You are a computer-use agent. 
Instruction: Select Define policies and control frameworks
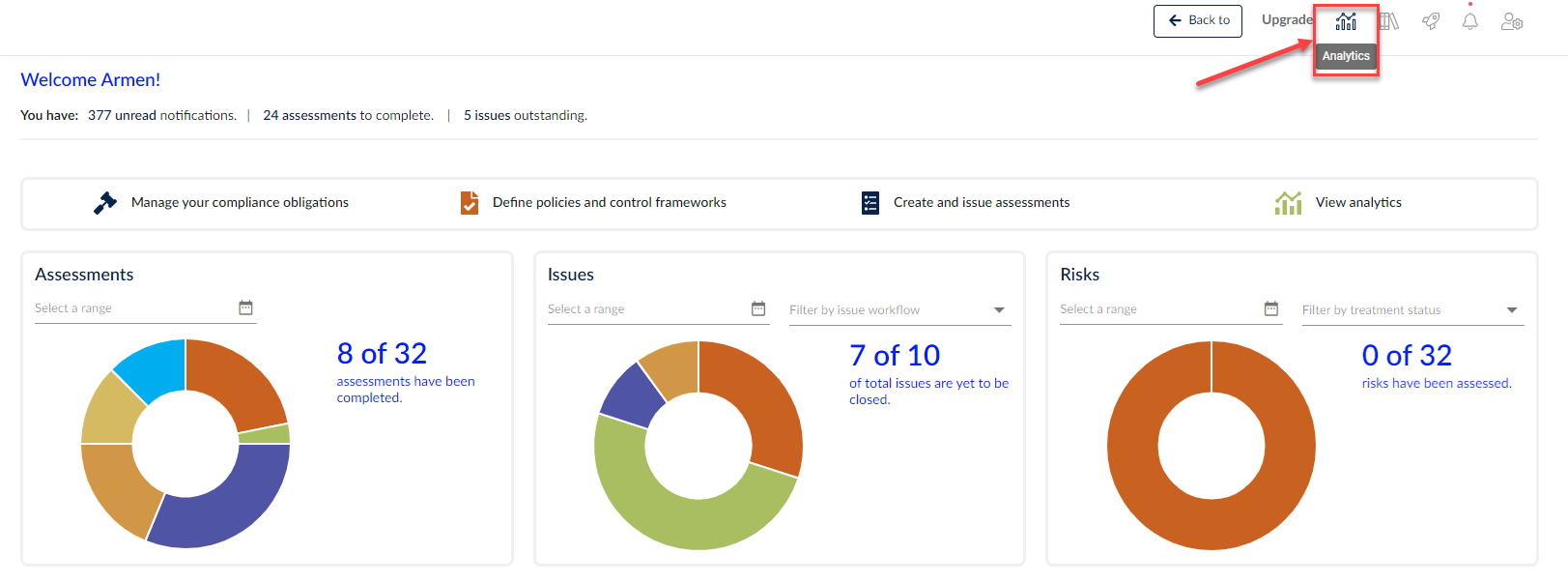[609, 203]
